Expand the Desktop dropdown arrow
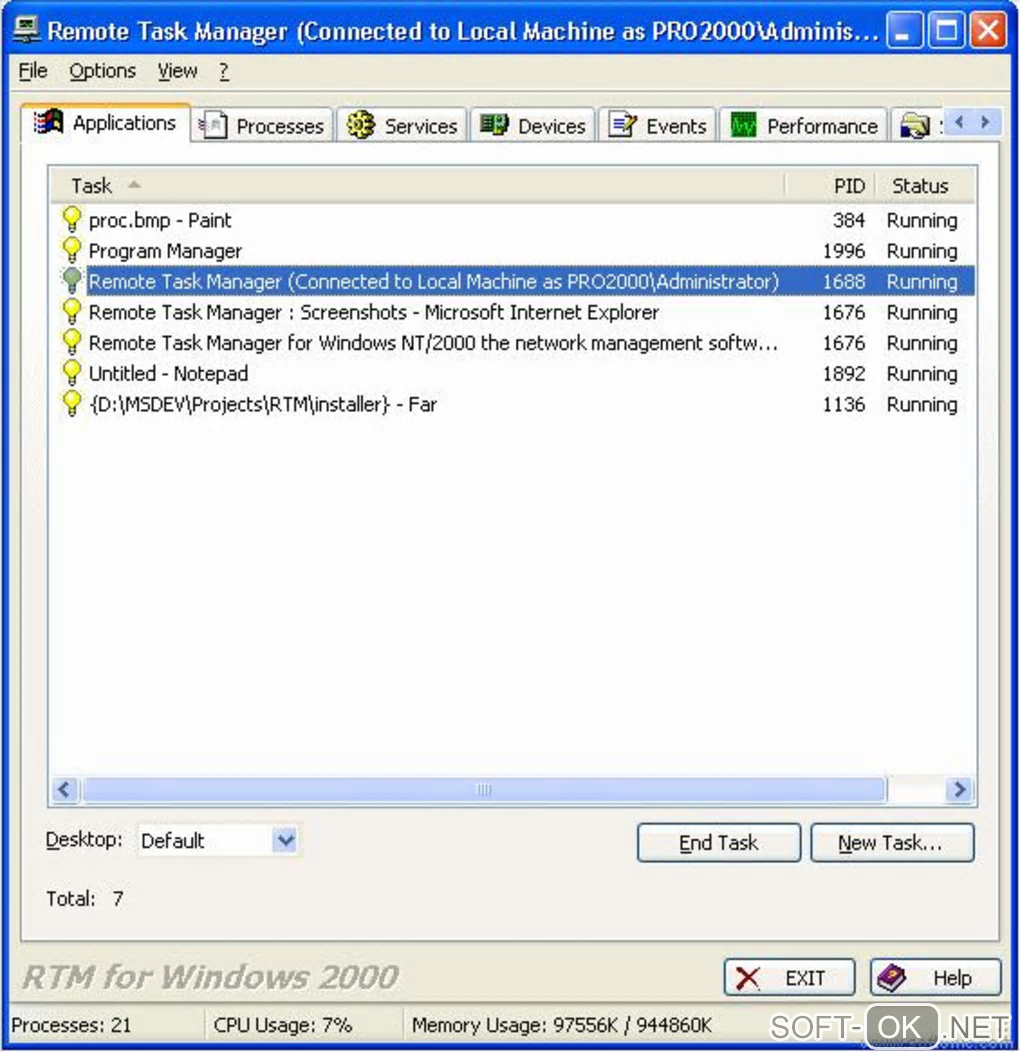This screenshot has height=1052, width=1020. click(x=286, y=840)
